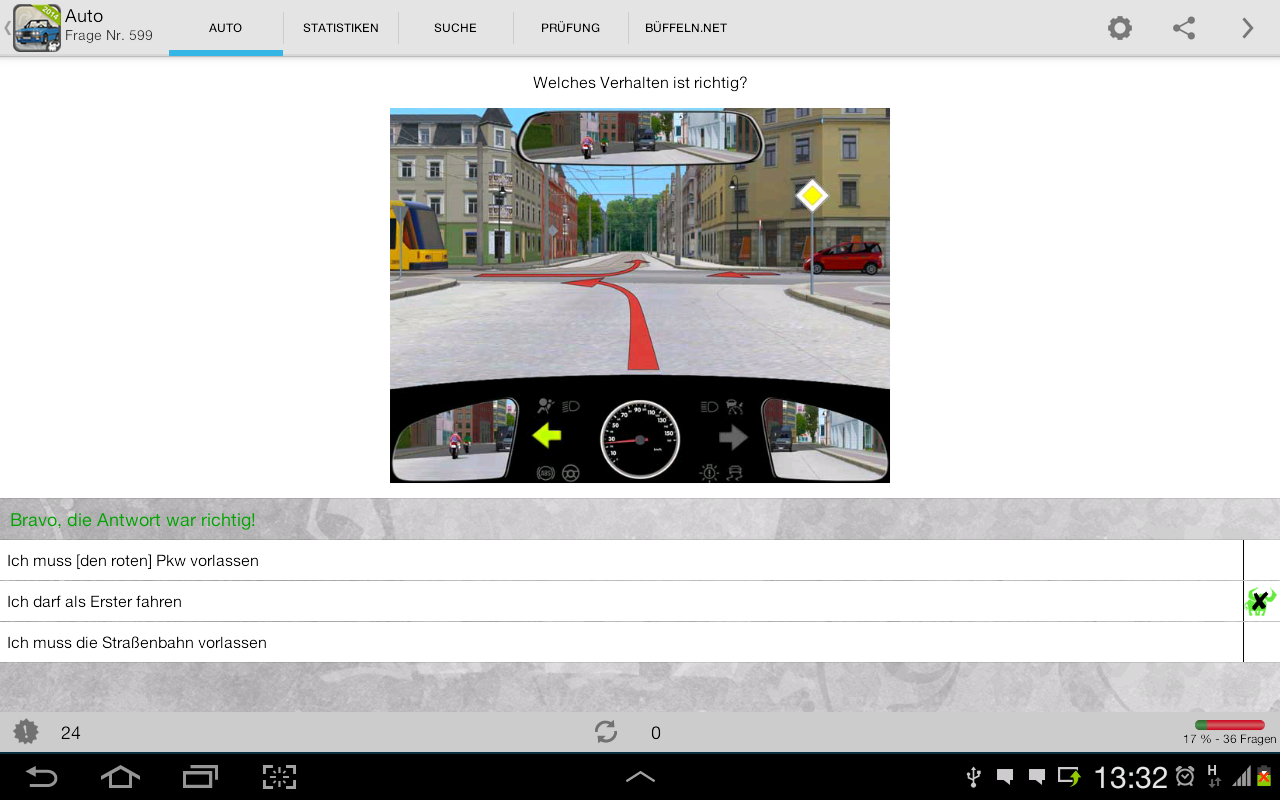1280x800 pixels.
Task: Tap the share icon
Action: (1184, 28)
